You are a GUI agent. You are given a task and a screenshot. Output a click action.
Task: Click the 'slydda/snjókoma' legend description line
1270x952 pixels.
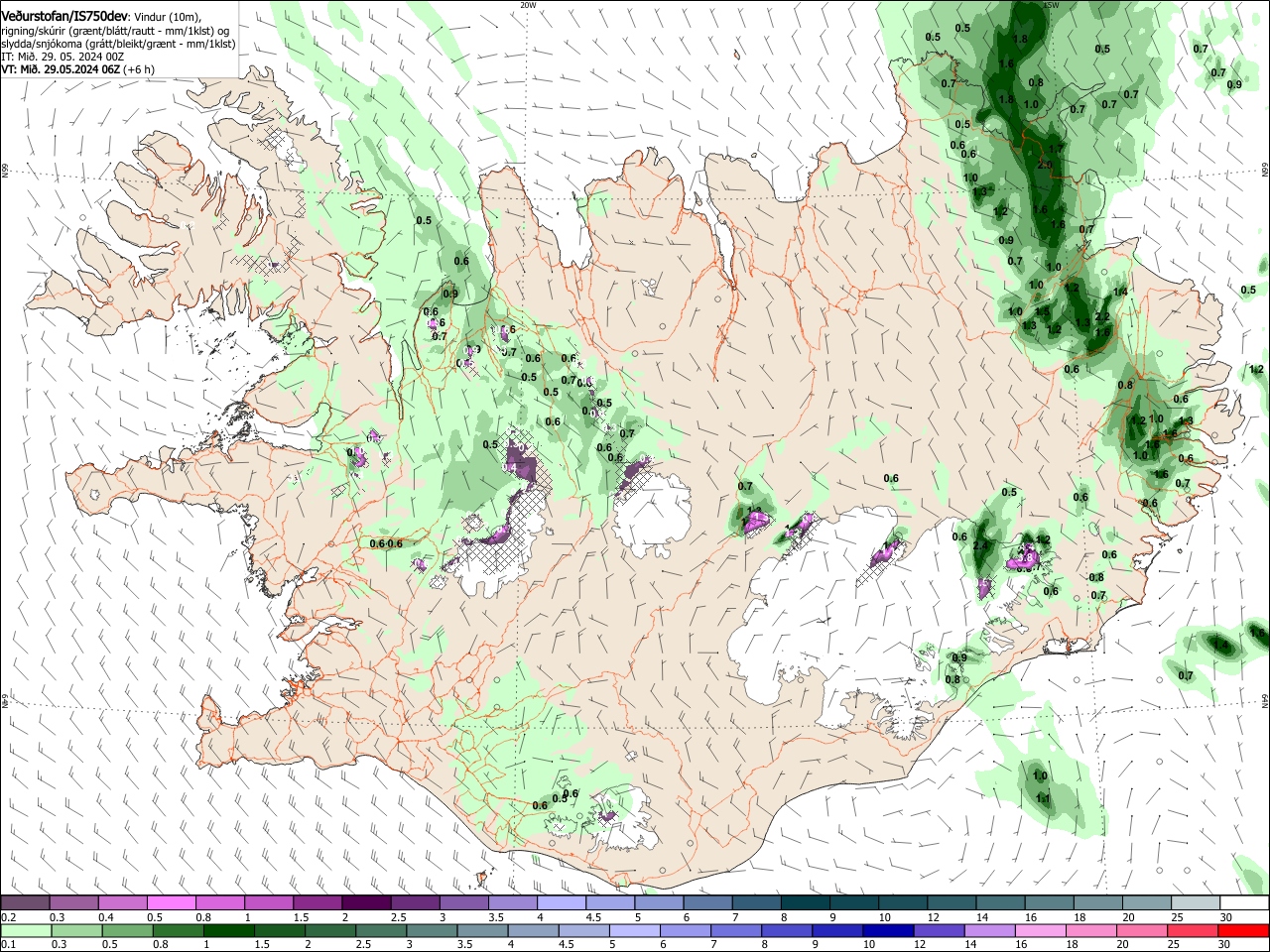[x=118, y=45]
